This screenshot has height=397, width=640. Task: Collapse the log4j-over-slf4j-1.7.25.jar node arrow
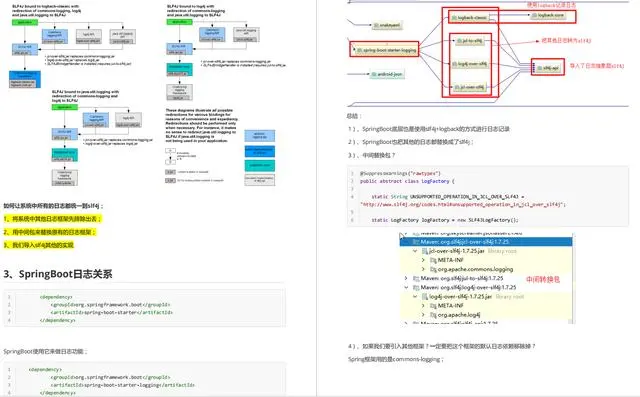click(415, 297)
